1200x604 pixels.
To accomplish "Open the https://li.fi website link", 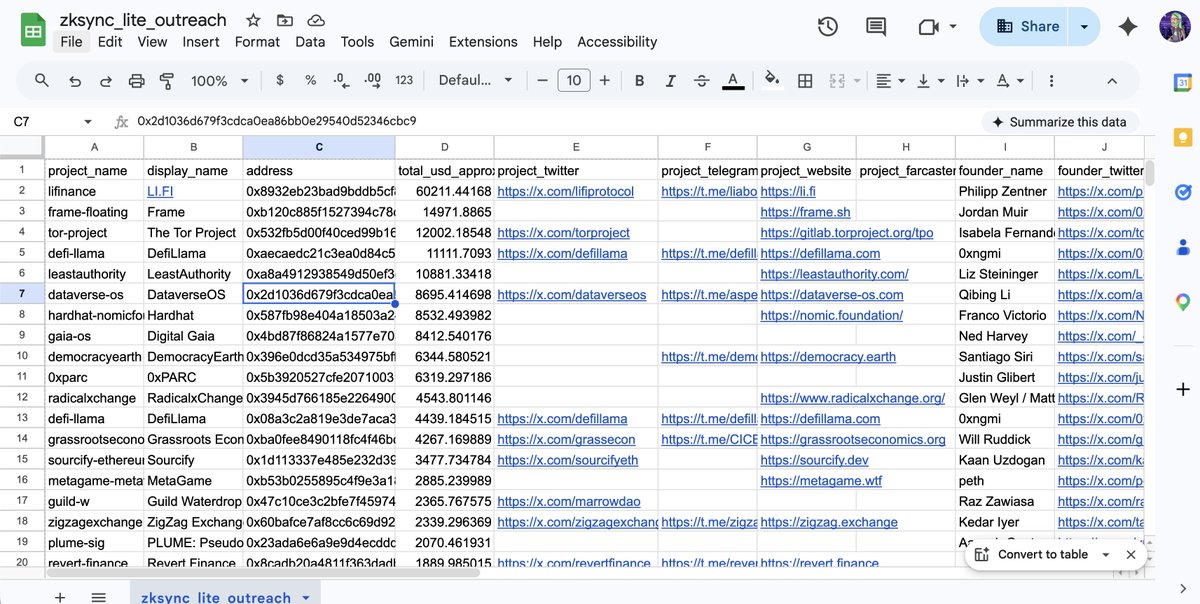I will pos(789,191).
